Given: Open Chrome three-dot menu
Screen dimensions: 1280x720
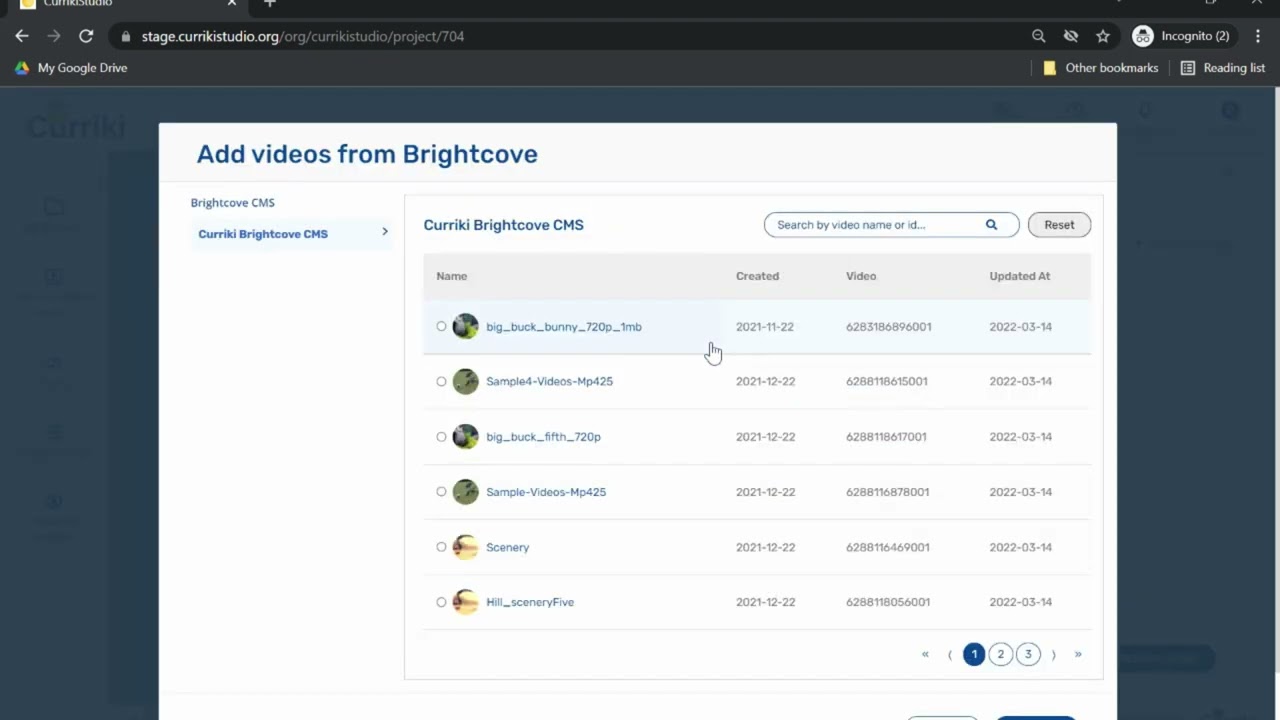Looking at the screenshot, I should click(1258, 36).
